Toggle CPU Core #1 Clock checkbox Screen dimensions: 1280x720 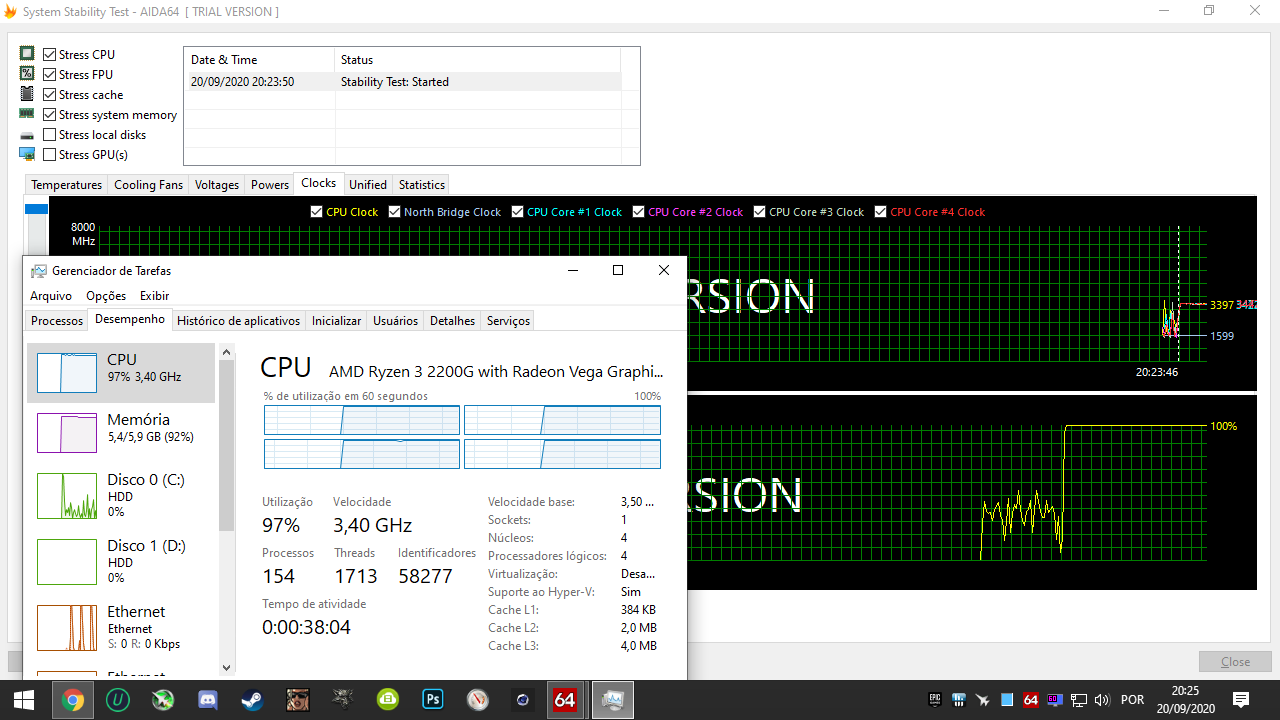tap(518, 212)
